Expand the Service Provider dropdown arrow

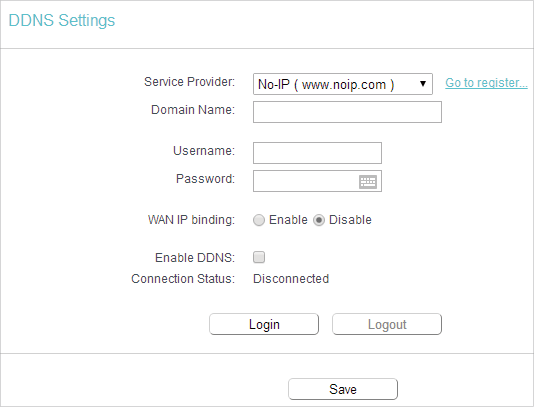[423, 84]
